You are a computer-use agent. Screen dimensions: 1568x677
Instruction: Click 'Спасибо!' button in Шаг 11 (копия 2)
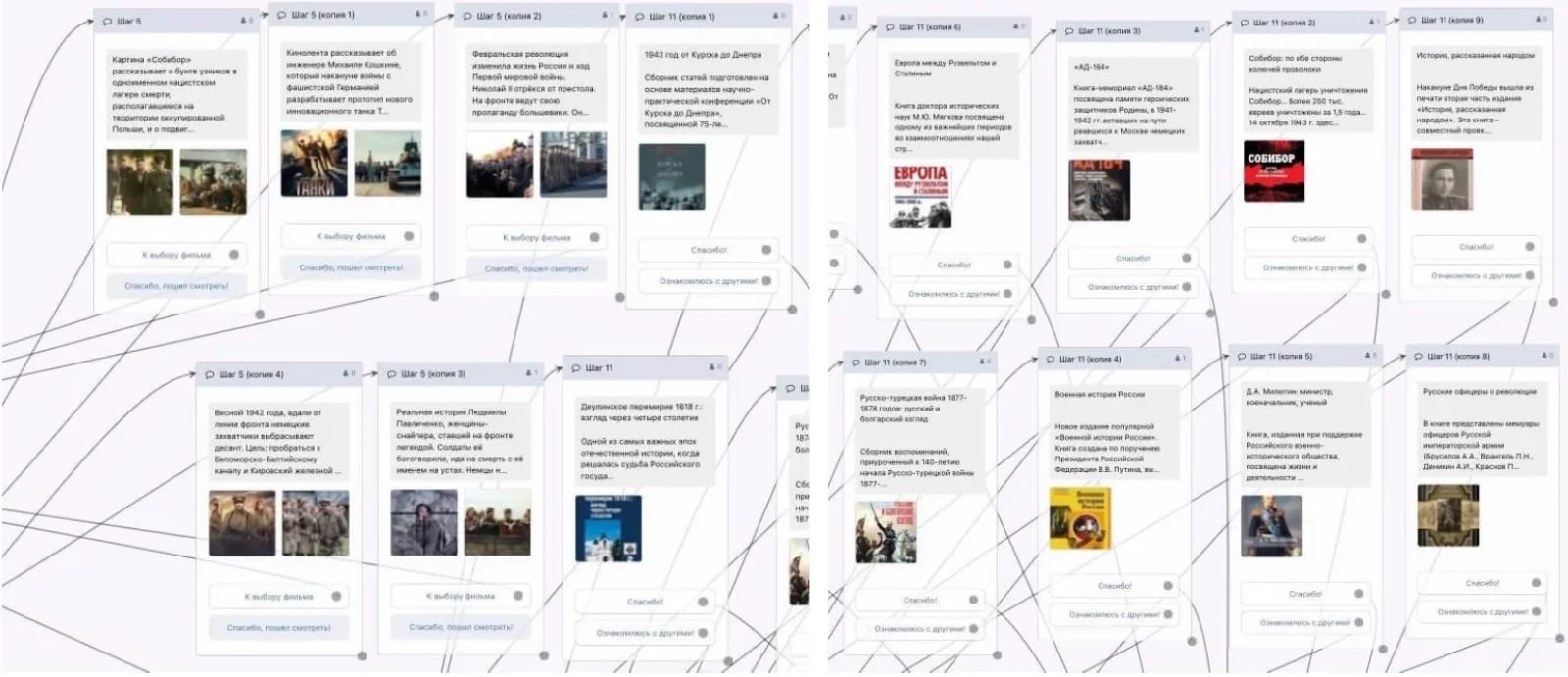[x=1308, y=239]
